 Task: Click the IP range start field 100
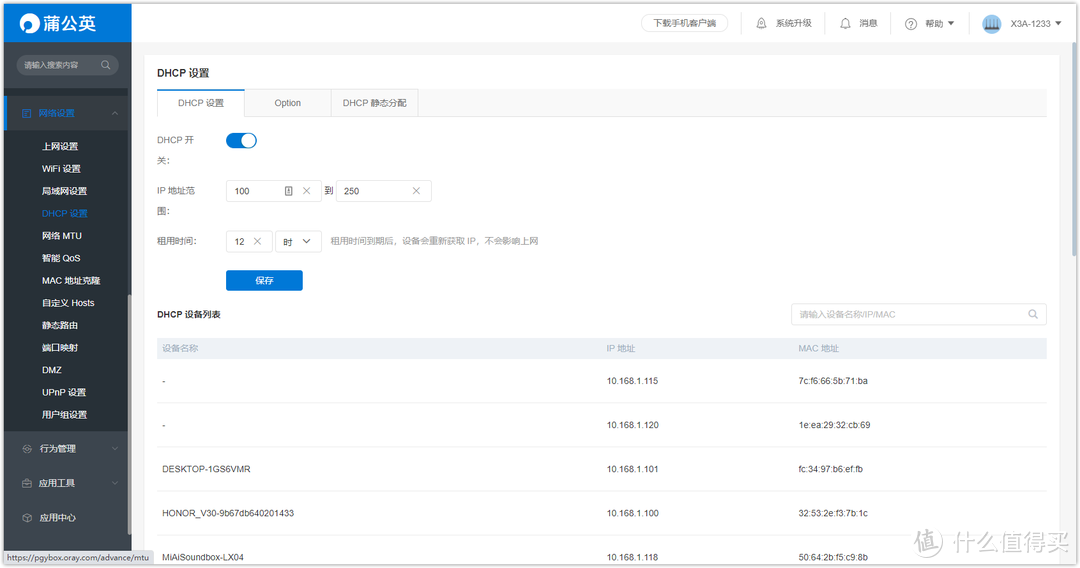pos(256,191)
